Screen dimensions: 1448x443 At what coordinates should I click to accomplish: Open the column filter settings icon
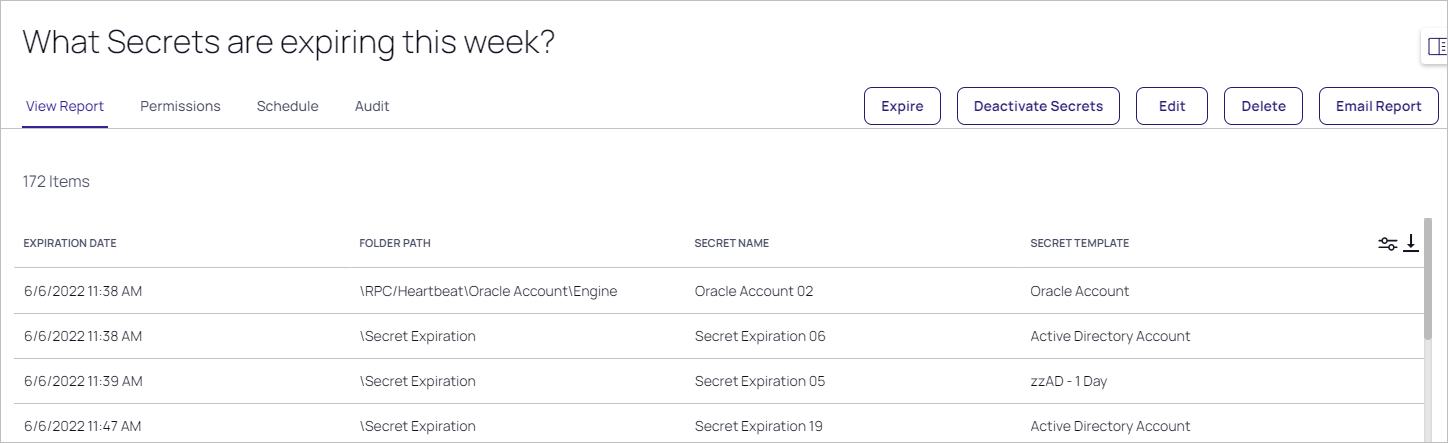pyautogui.click(x=1387, y=244)
